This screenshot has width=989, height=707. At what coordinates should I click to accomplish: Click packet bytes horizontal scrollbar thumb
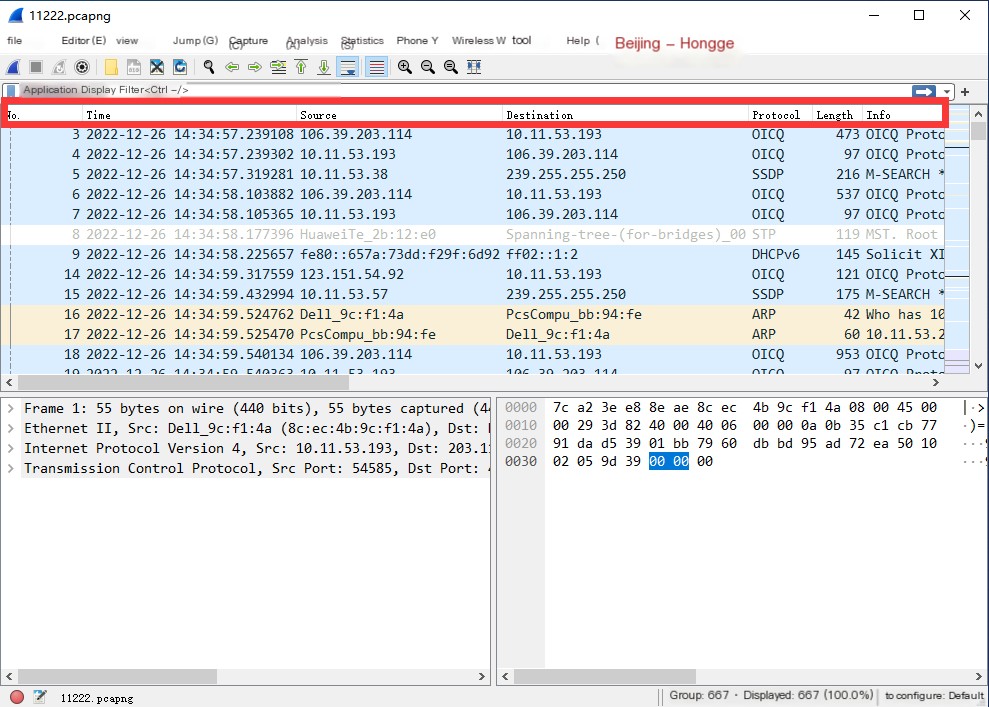[x=604, y=676]
